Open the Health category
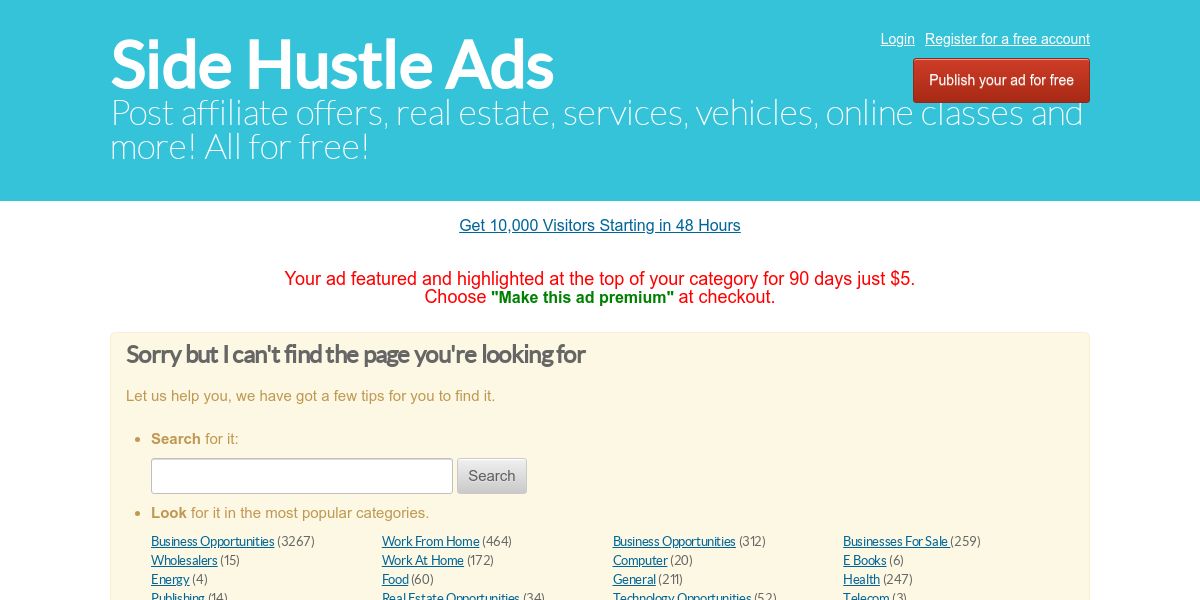The image size is (1200, 600). click(x=861, y=579)
